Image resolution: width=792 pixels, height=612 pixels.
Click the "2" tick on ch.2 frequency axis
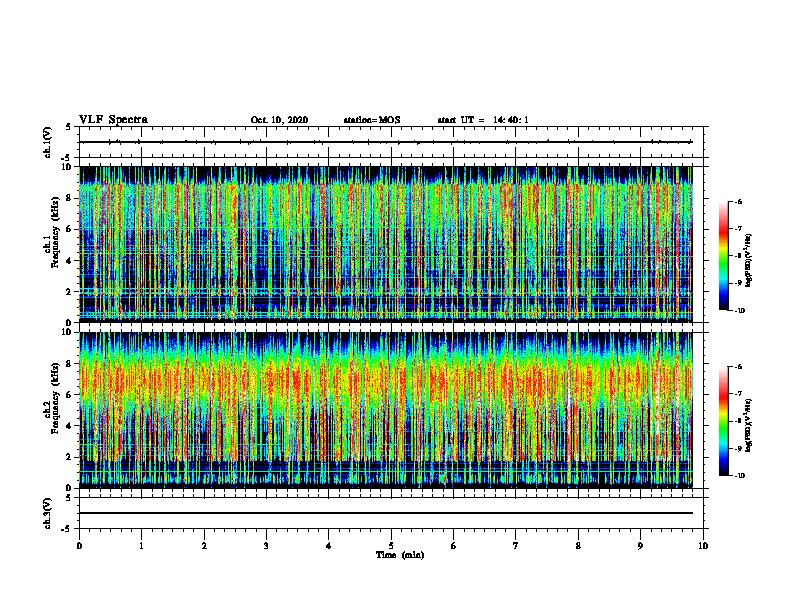coord(70,457)
